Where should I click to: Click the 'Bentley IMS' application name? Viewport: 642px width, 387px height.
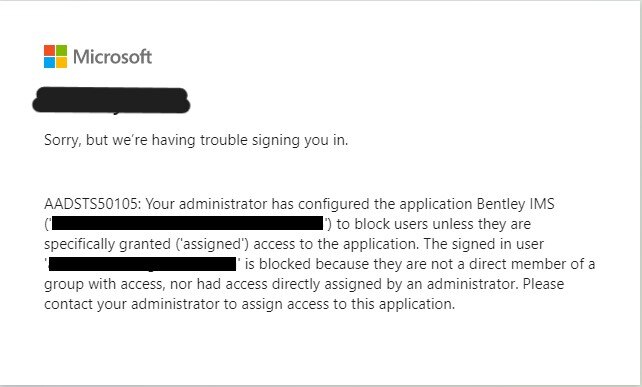coord(515,204)
